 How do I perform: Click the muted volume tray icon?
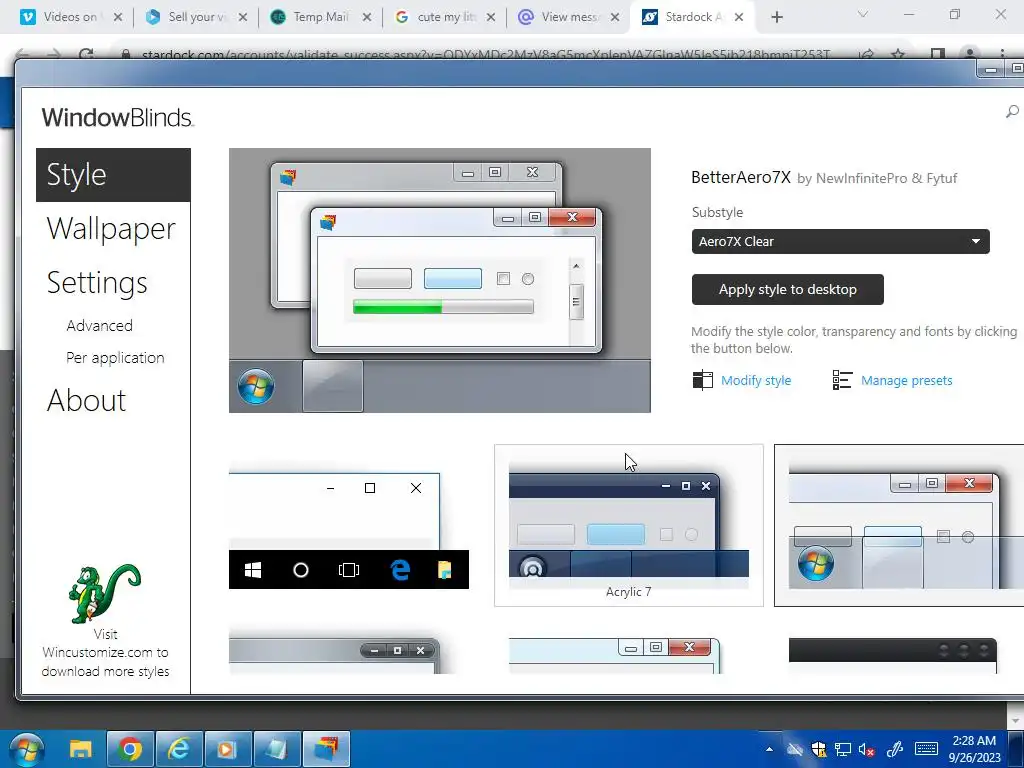pyautogui.click(x=866, y=750)
